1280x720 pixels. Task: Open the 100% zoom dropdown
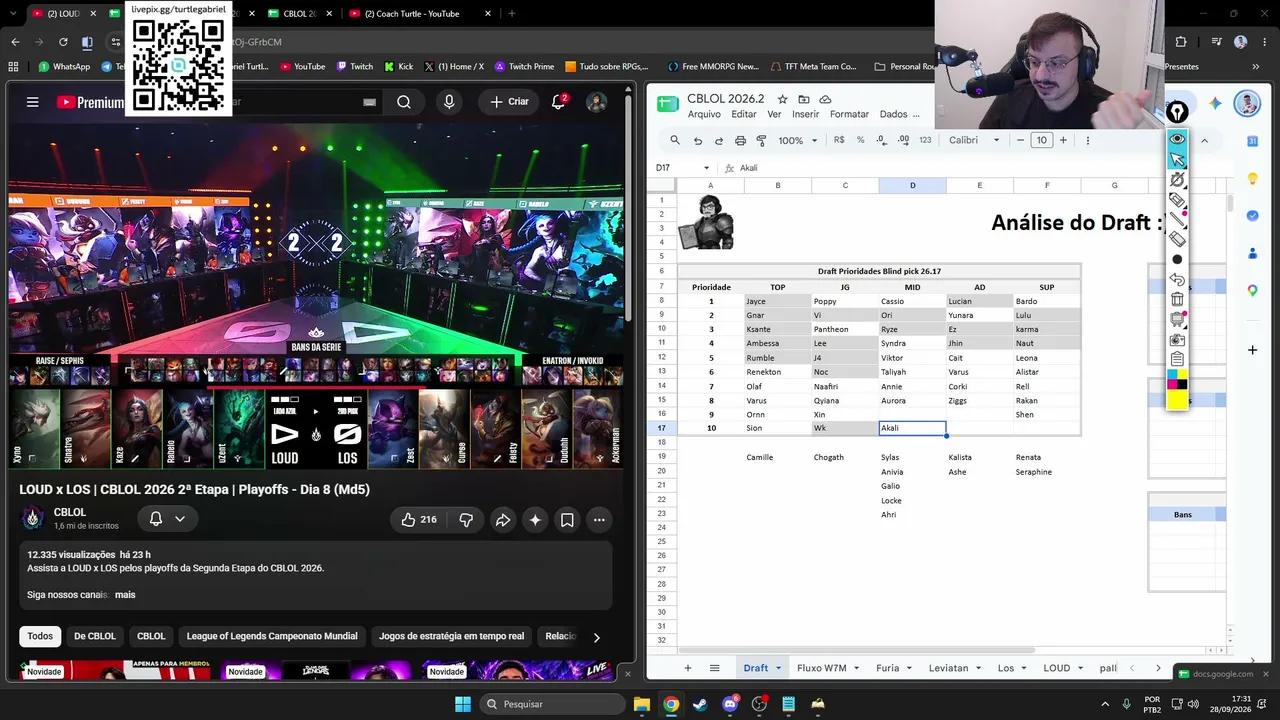(798, 140)
